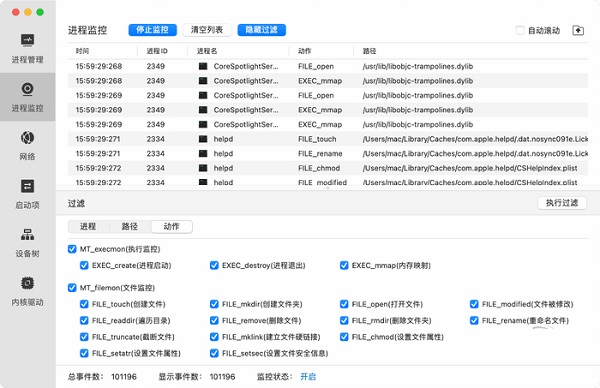Uncheck FILE_open(打开文件) checkbox
600x388 pixels.
click(344, 304)
